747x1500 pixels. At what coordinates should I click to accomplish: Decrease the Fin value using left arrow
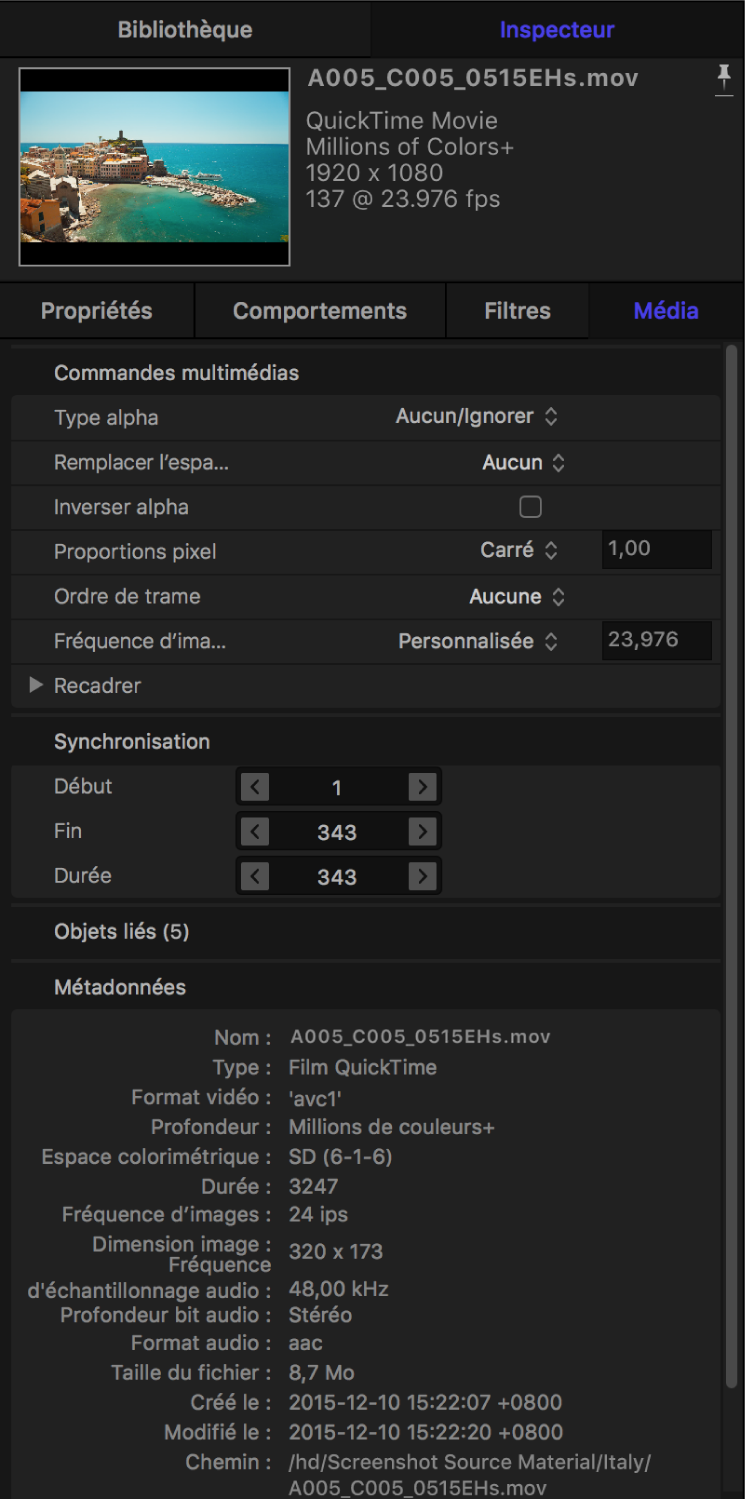[x=255, y=832]
